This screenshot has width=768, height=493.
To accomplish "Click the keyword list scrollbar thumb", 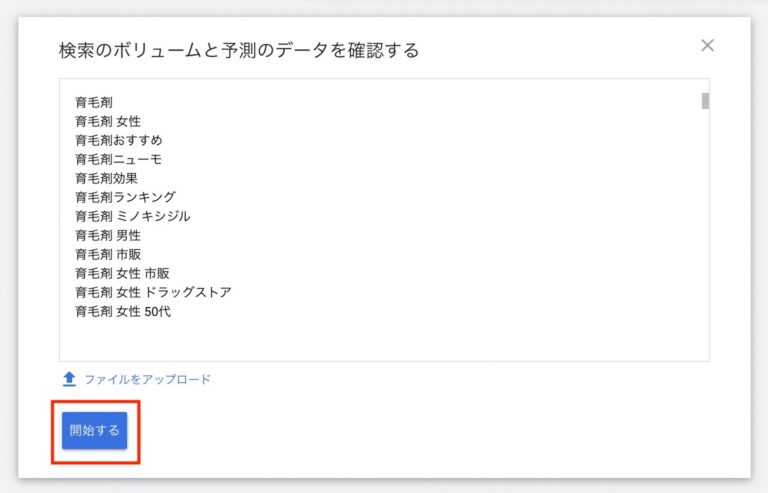I will (705, 100).
